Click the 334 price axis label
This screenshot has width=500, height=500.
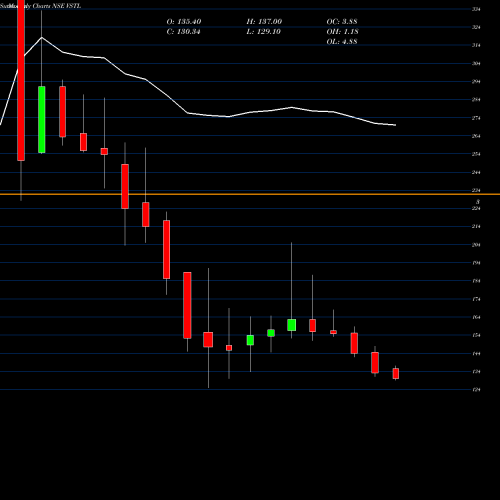coord(476,9)
